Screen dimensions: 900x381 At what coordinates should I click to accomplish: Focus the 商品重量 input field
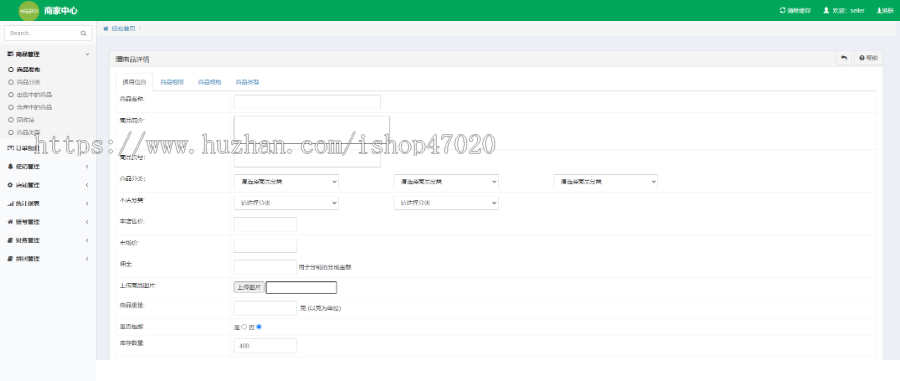click(x=265, y=308)
